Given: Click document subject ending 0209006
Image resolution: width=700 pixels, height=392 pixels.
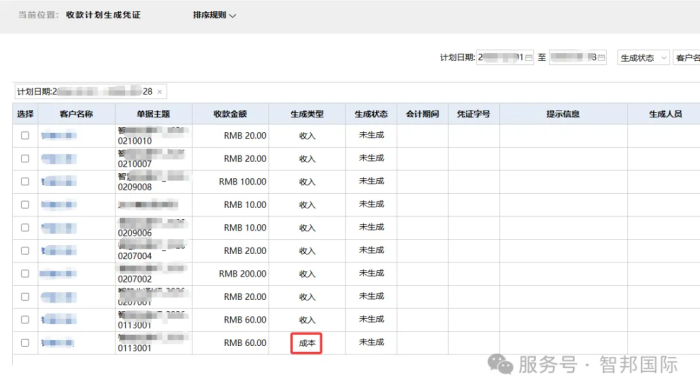Looking at the screenshot, I should point(152,228).
